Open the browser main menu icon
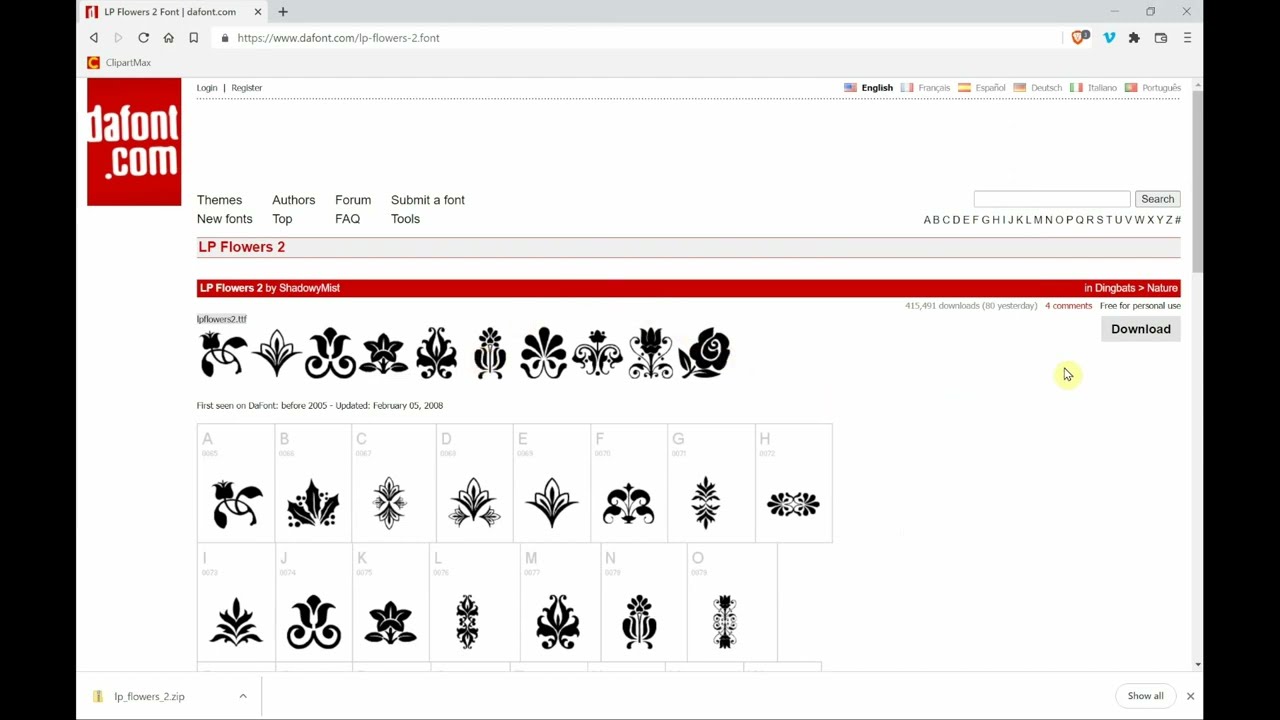1280x720 pixels. [x=1187, y=38]
